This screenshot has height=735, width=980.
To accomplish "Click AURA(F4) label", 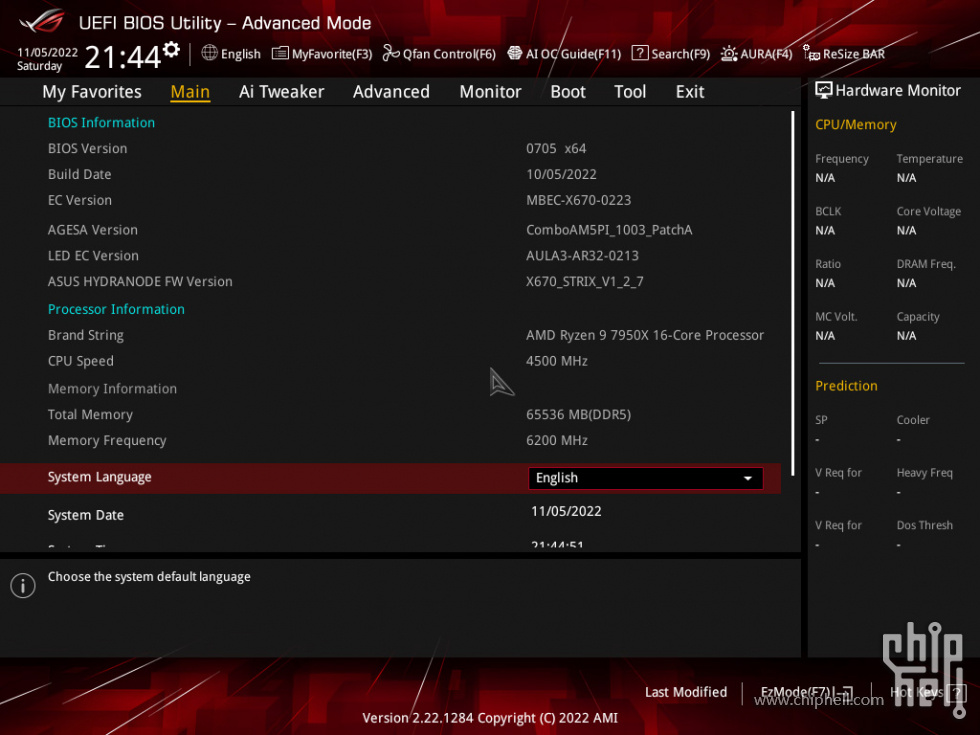I will pos(766,54).
